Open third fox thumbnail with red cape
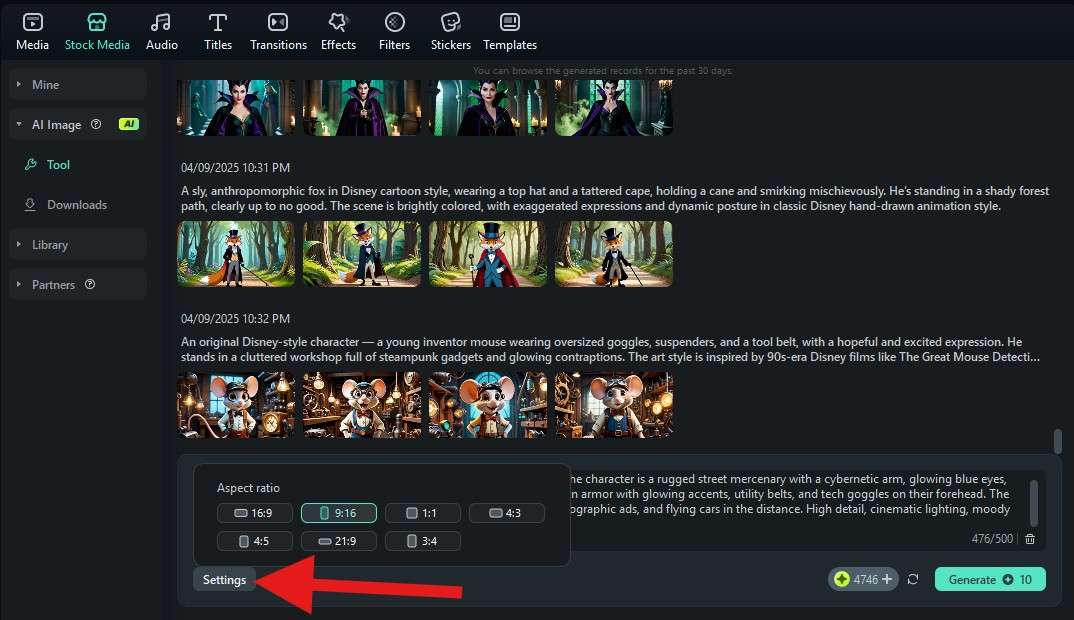This screenshot has width=1074, height=620. [488, 254]
